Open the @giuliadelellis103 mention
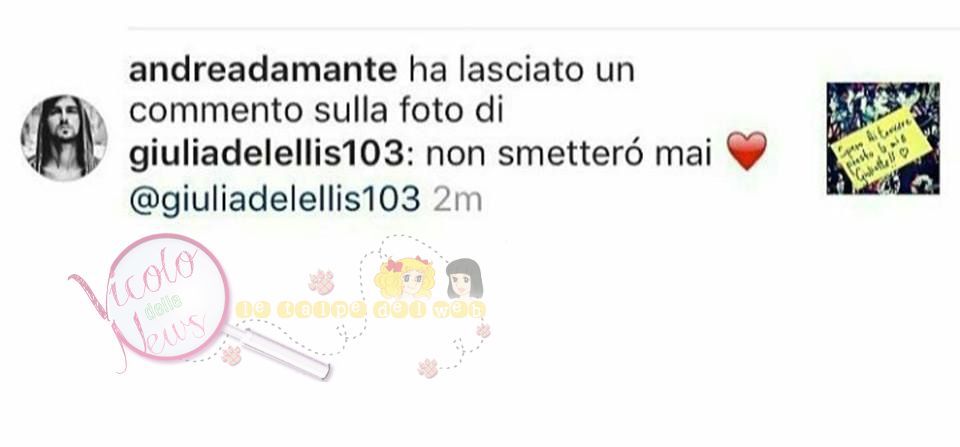Image resolution: width=960 pixels, height=447 pixels. 274,200
